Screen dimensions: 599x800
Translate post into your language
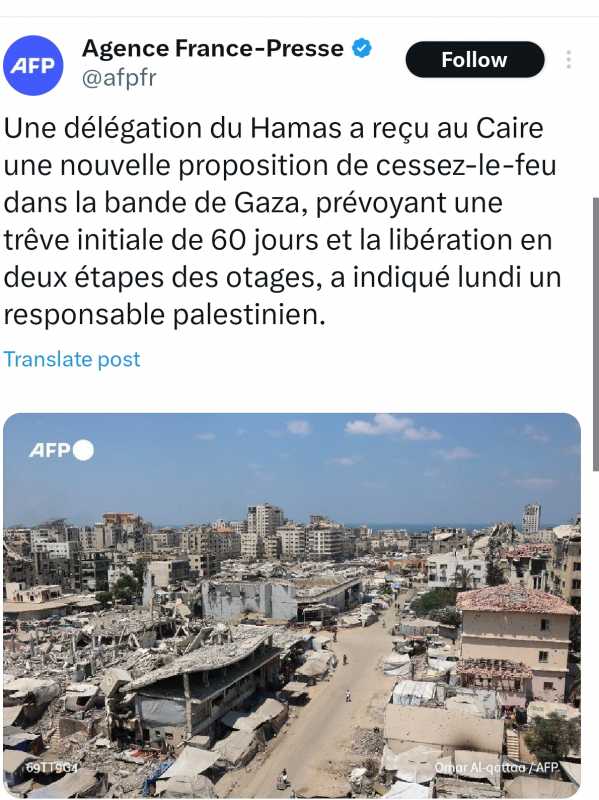pyautogui.click(x=72, y=359)
